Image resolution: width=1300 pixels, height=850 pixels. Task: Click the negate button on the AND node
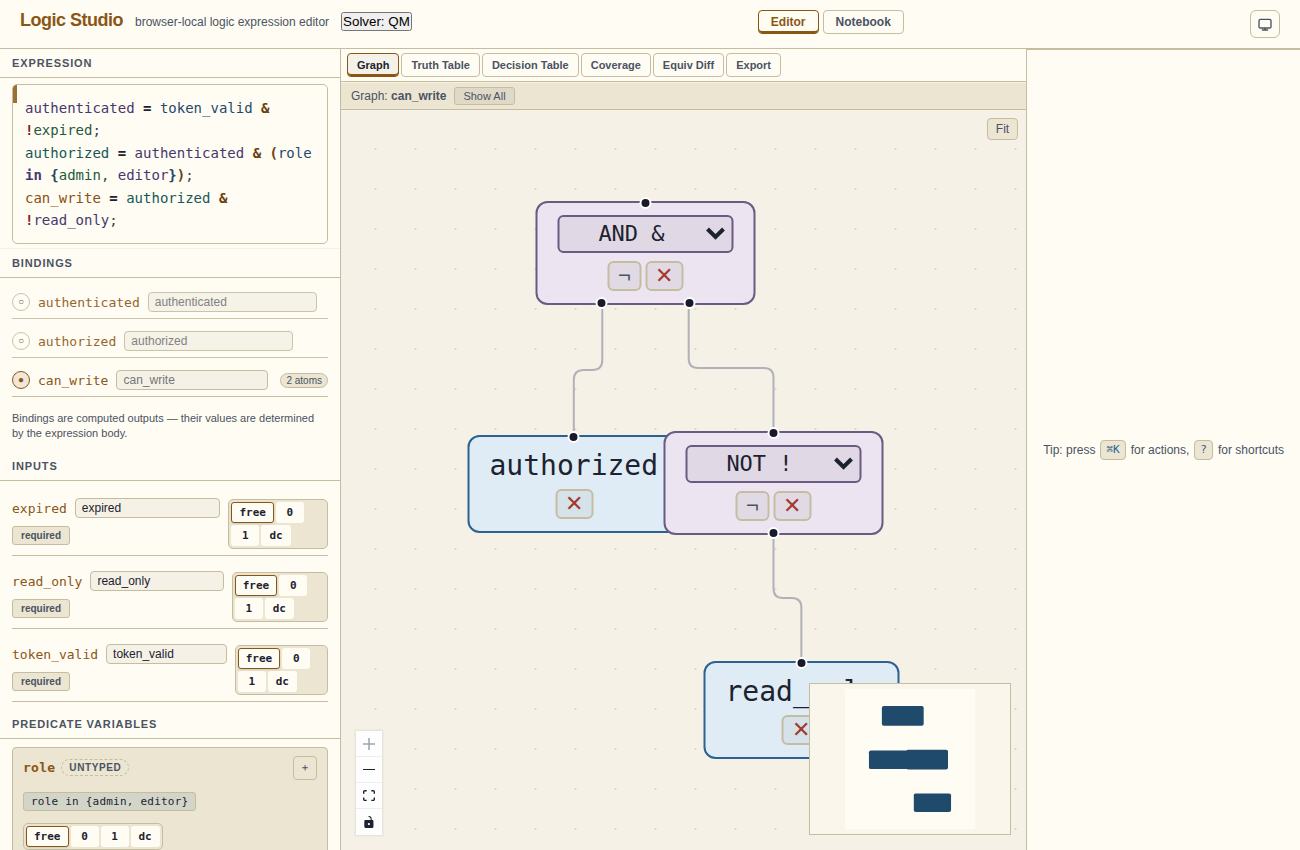(624, 275)
